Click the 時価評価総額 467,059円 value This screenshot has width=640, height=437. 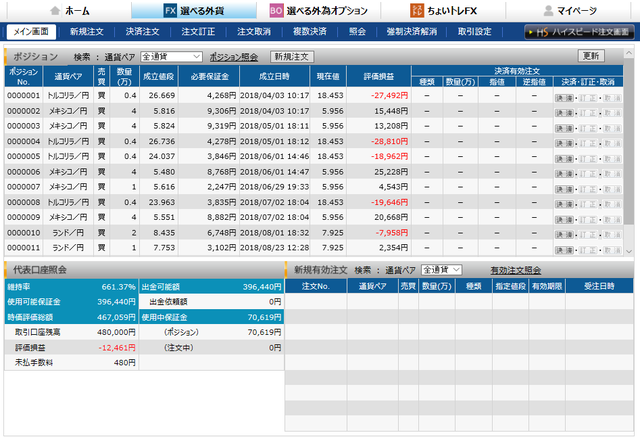(116, 317)
